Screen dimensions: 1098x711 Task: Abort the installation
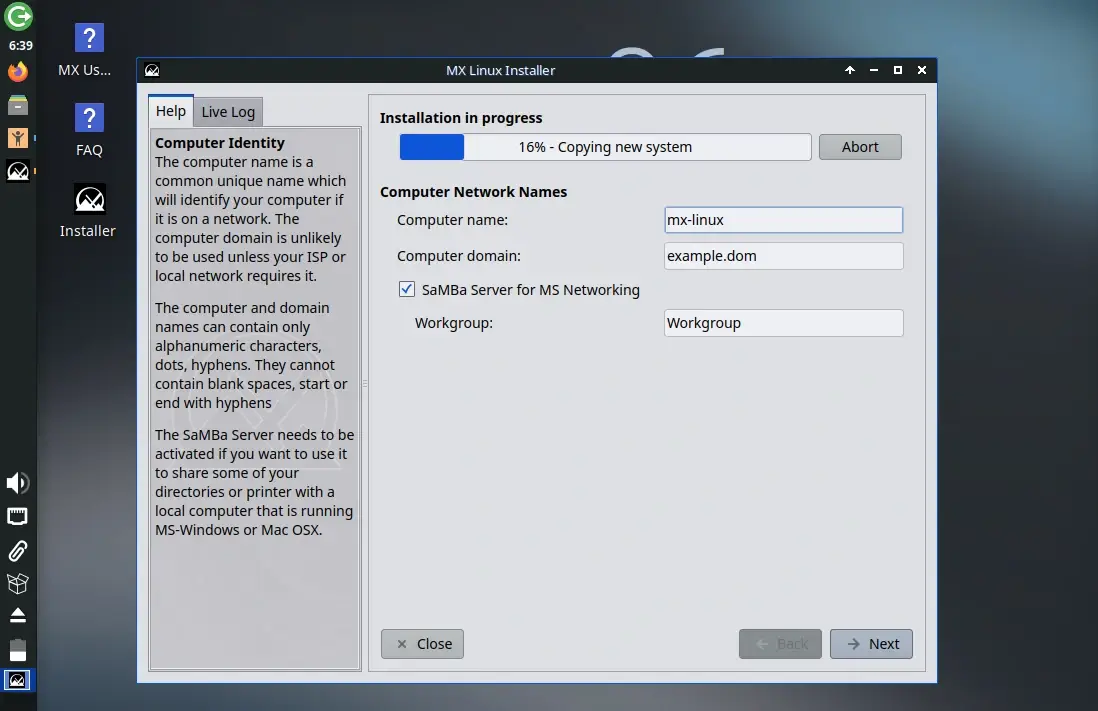click(x=860, y=146)
